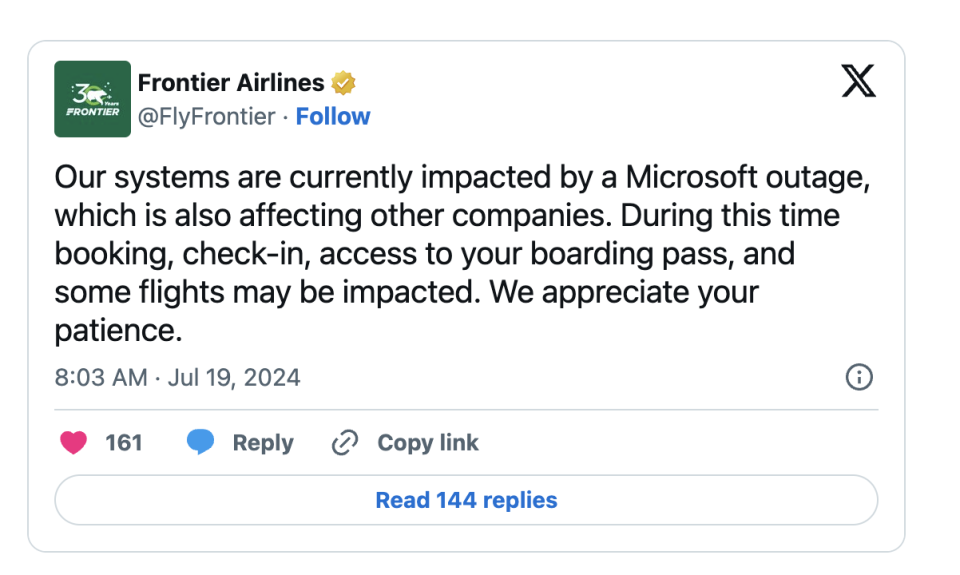Click the chain link copy icon
The height and width of the screenshot is (575, 960).
click(x=344, y=442)
